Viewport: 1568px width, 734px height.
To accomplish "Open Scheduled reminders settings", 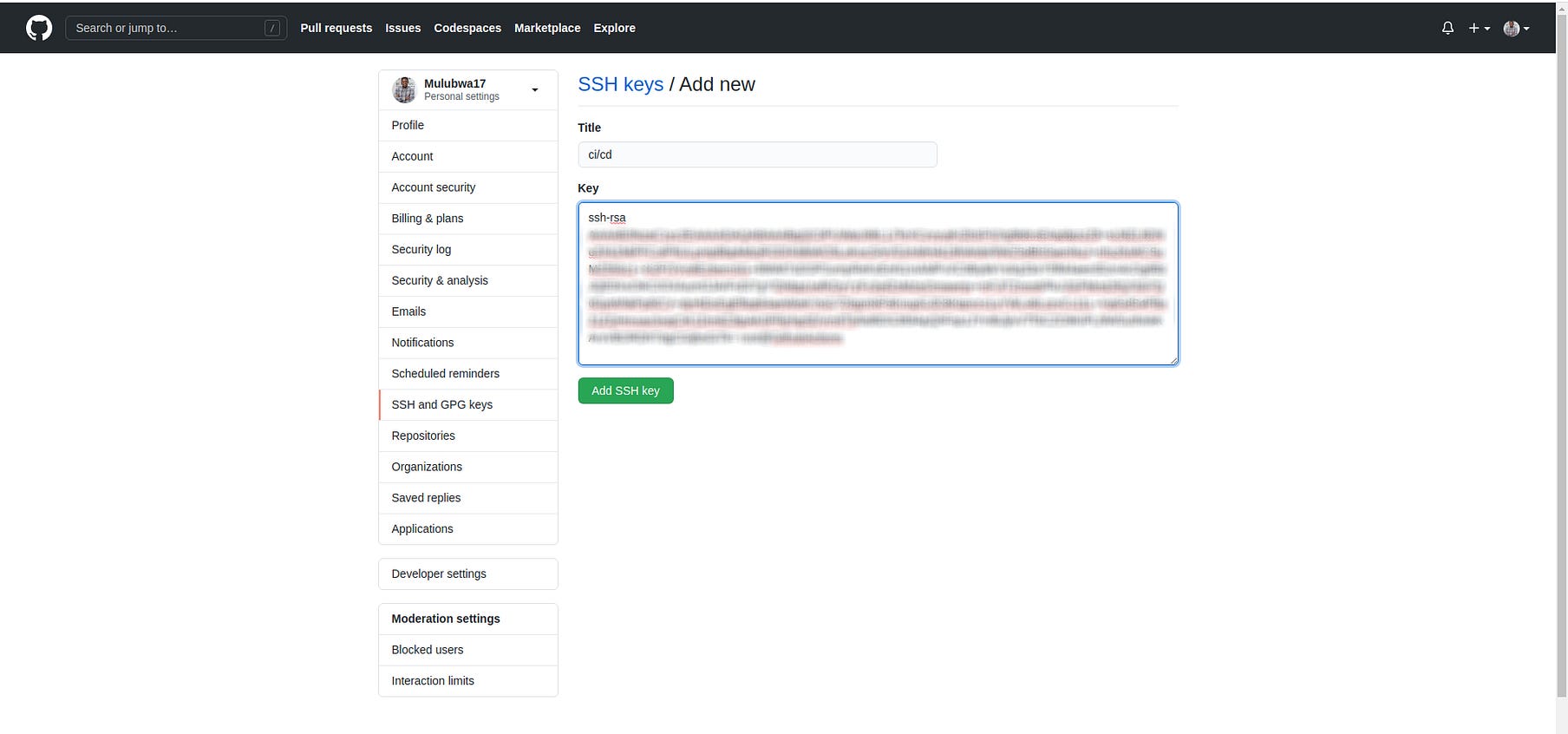I will tap(468, 374).
